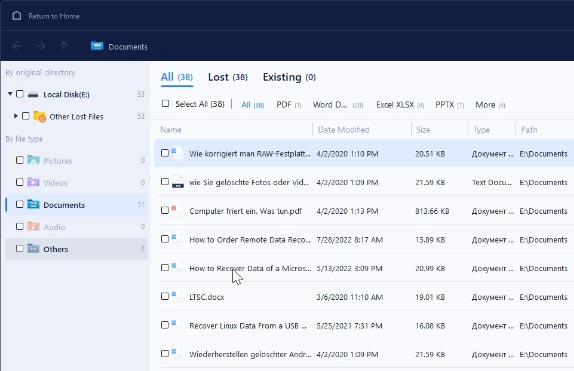
Task: Select the Others label in sidebar
Action: point(56,249)
